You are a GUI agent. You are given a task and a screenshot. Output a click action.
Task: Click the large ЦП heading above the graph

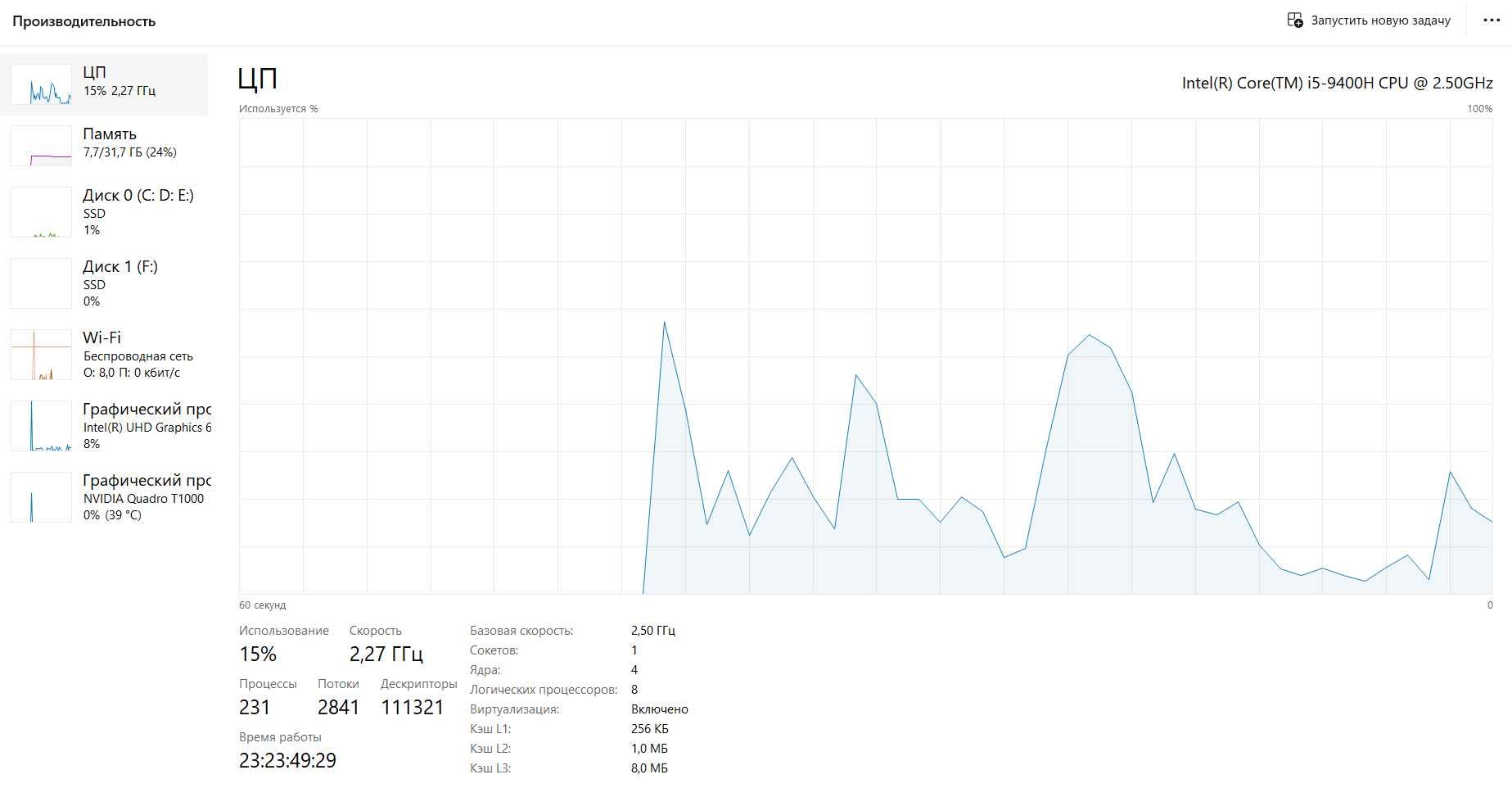tap(258, 79)
